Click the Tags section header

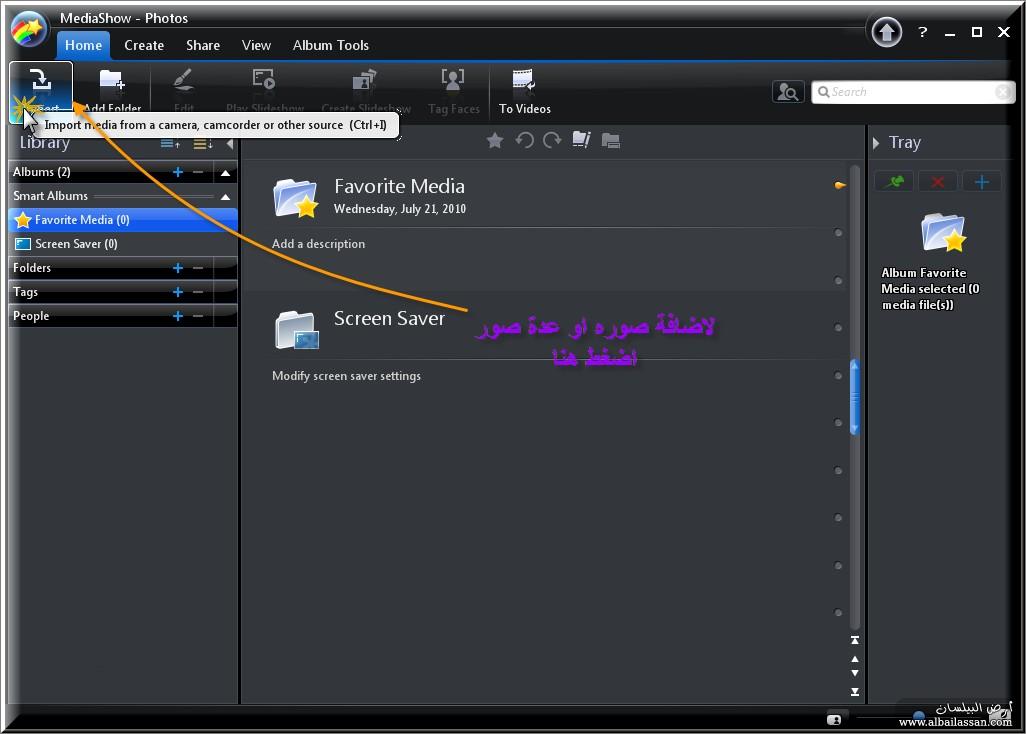click(123, 292)
